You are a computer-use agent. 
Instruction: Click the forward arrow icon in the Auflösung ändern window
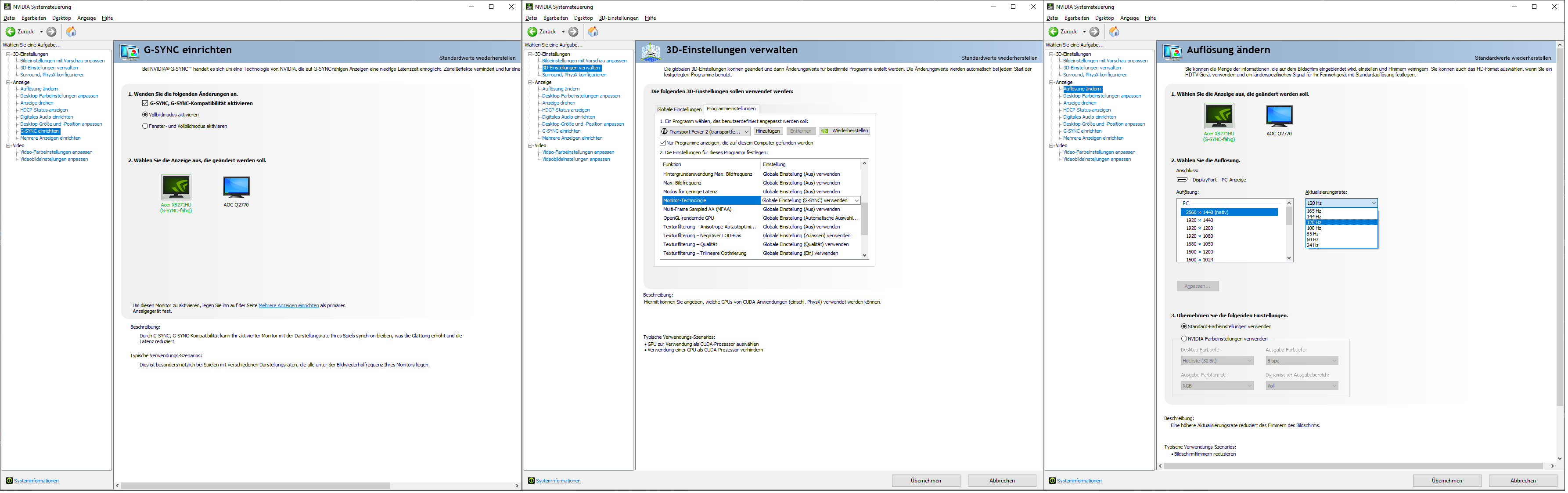tap(1095, 32)
